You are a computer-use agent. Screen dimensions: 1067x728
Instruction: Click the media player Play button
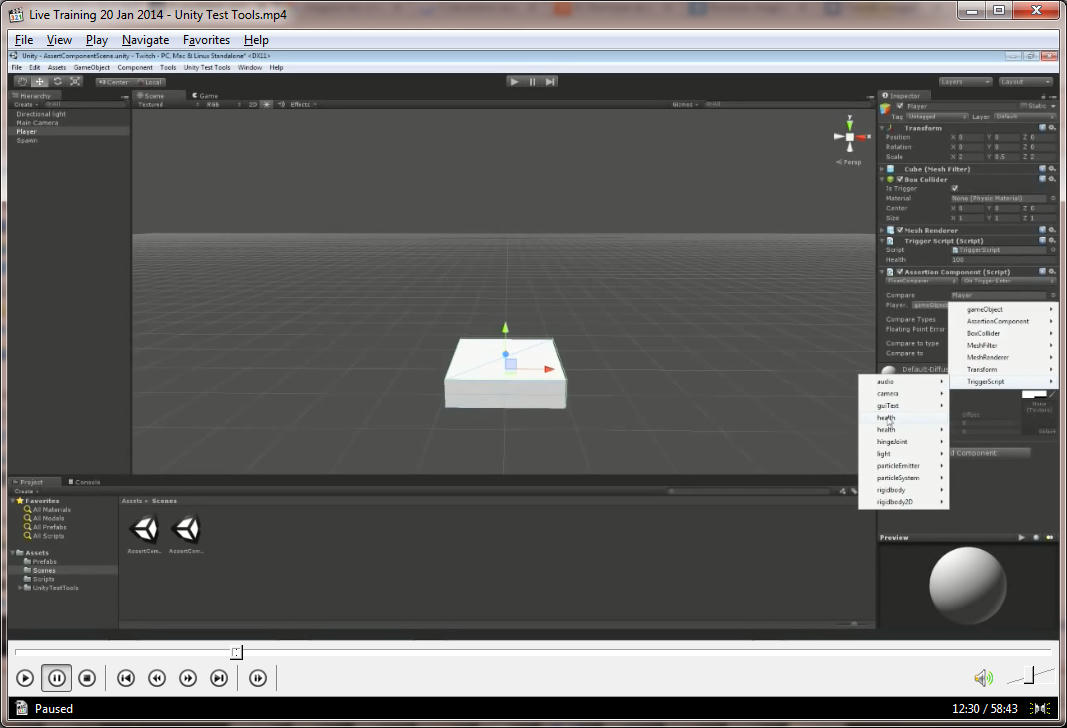point(25,678)
